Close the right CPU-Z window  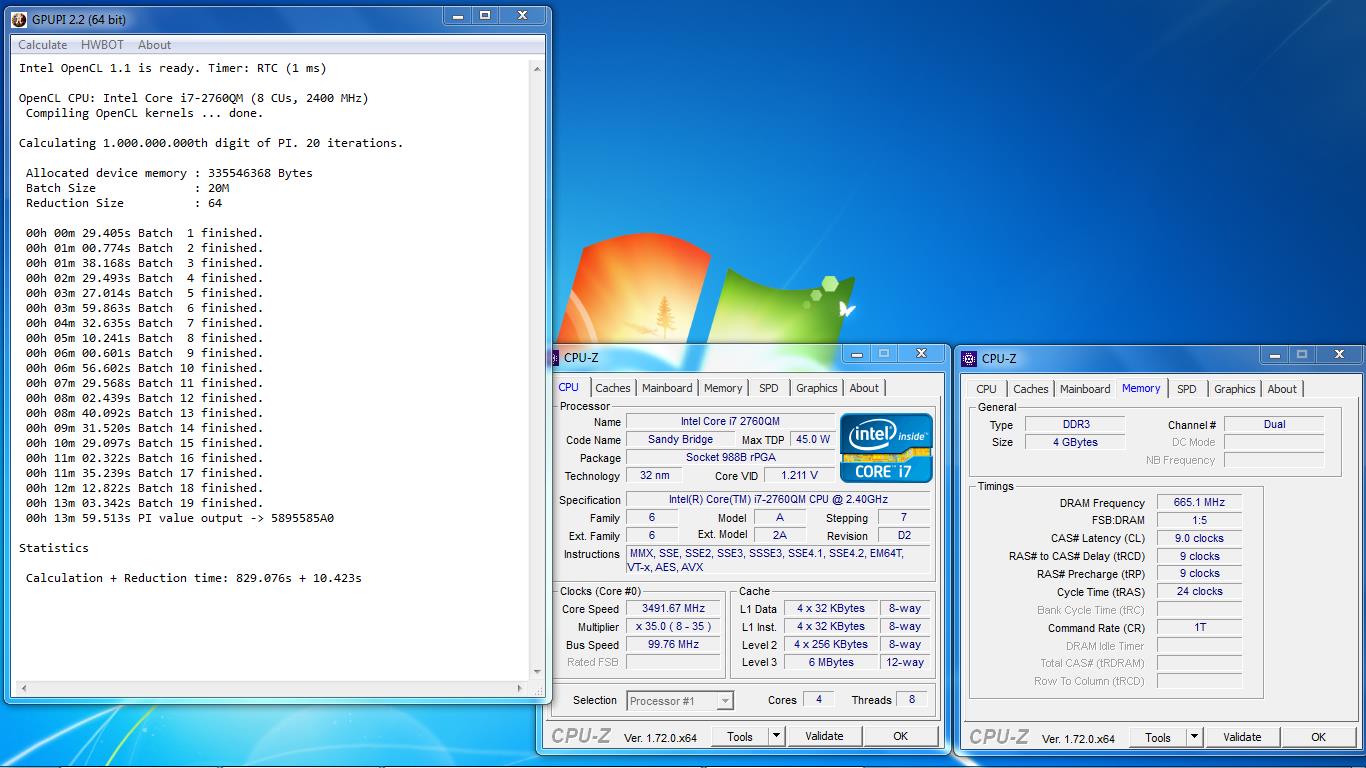[x=1341, y=354]
